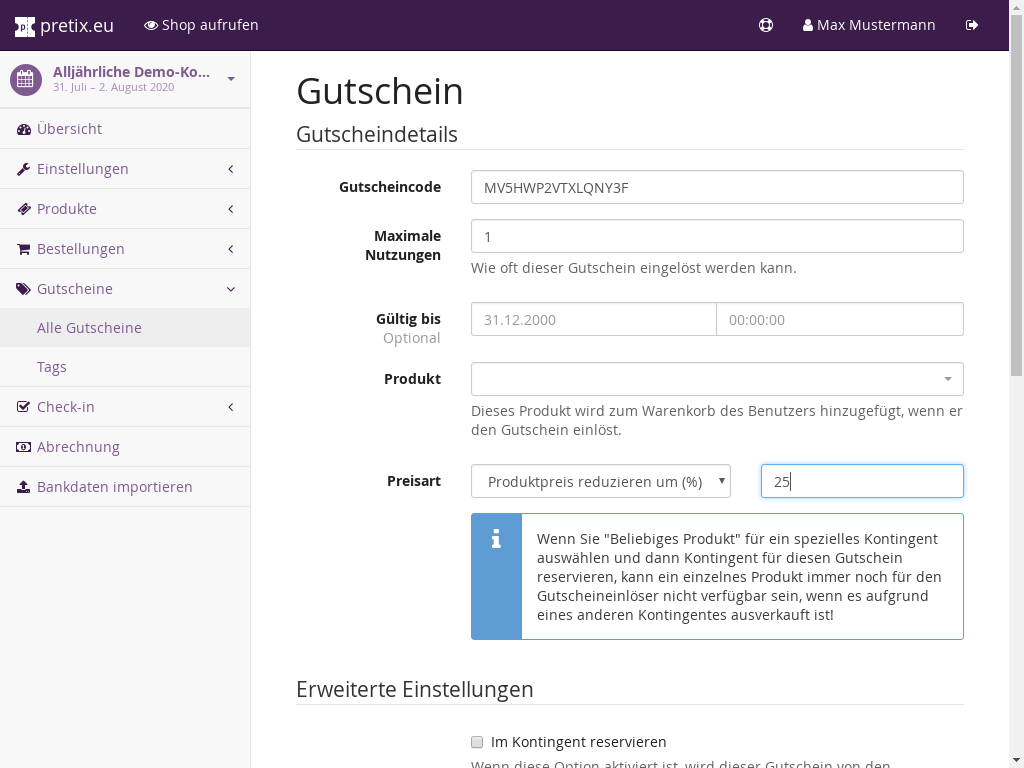Expand the Produkte menu chevron
This screenshot has width=1024, height=768.
pos(231,209)
